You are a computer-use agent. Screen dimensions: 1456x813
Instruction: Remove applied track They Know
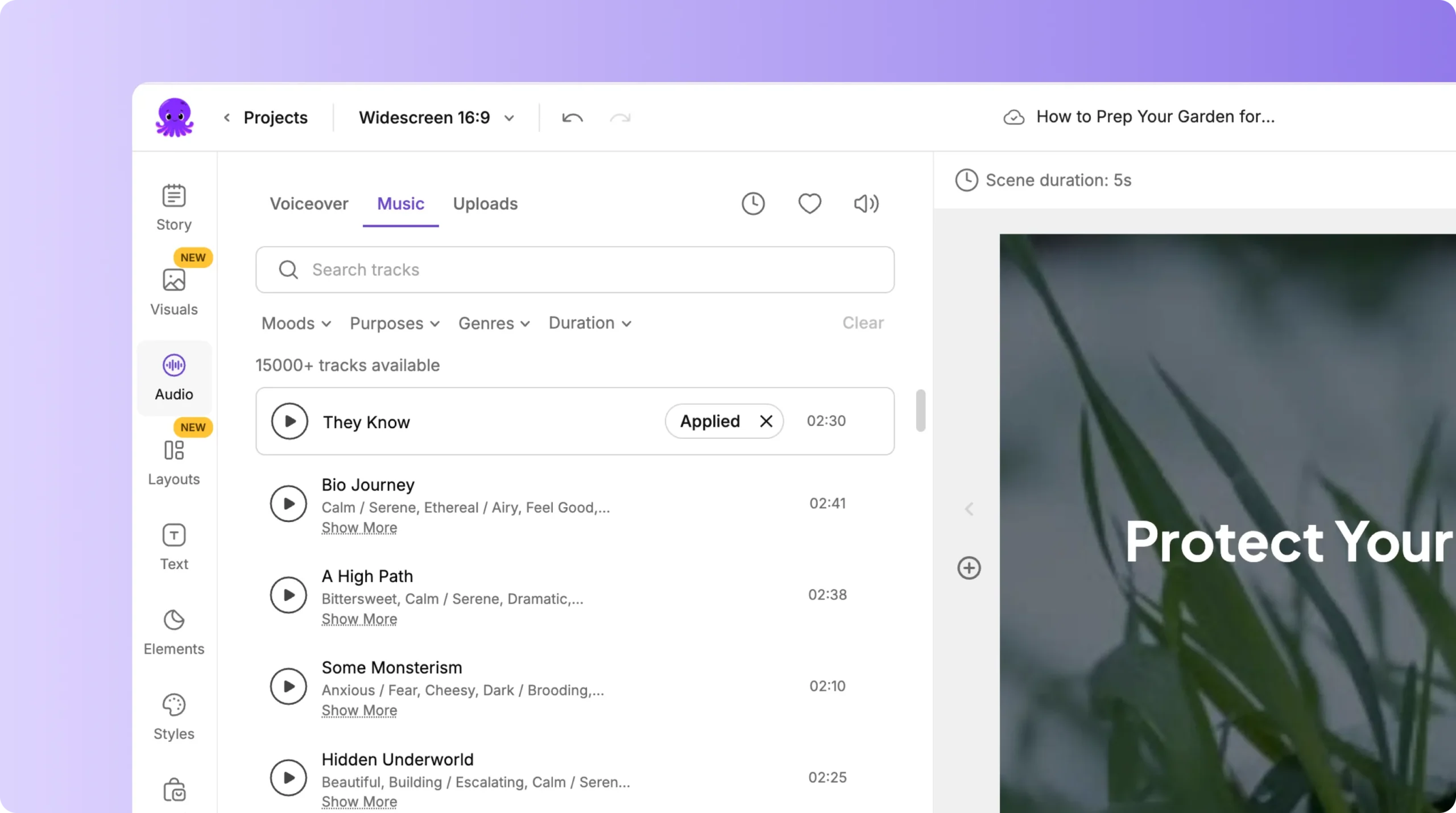[766, 421]
